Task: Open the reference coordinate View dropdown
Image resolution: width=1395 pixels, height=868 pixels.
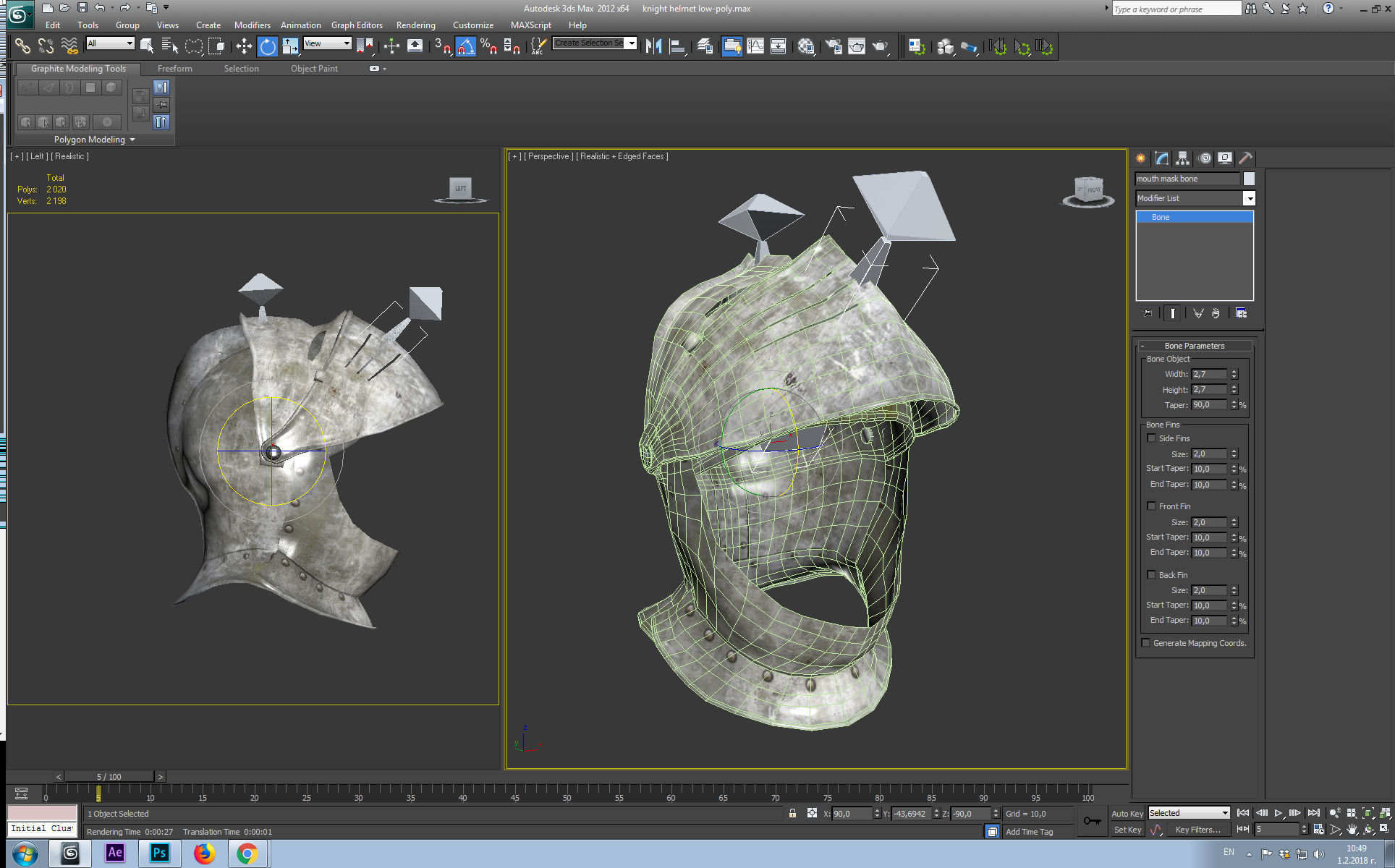Action: pyautogui.click(x=327, y=43)
